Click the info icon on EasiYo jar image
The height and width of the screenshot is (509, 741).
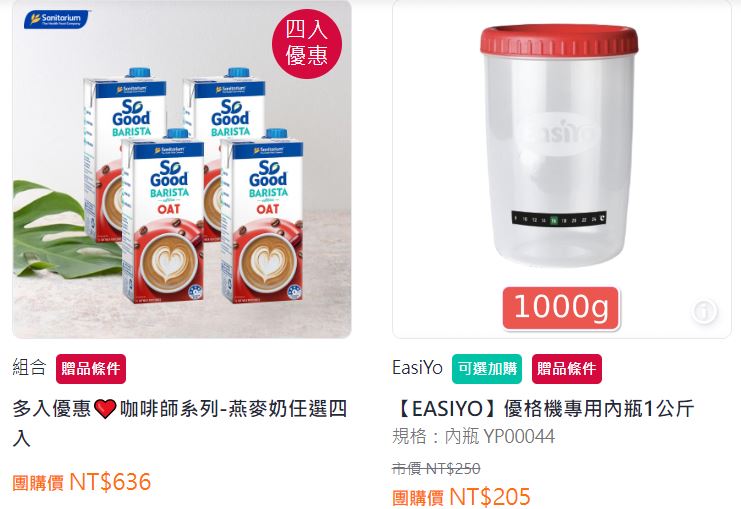(704, 311)
